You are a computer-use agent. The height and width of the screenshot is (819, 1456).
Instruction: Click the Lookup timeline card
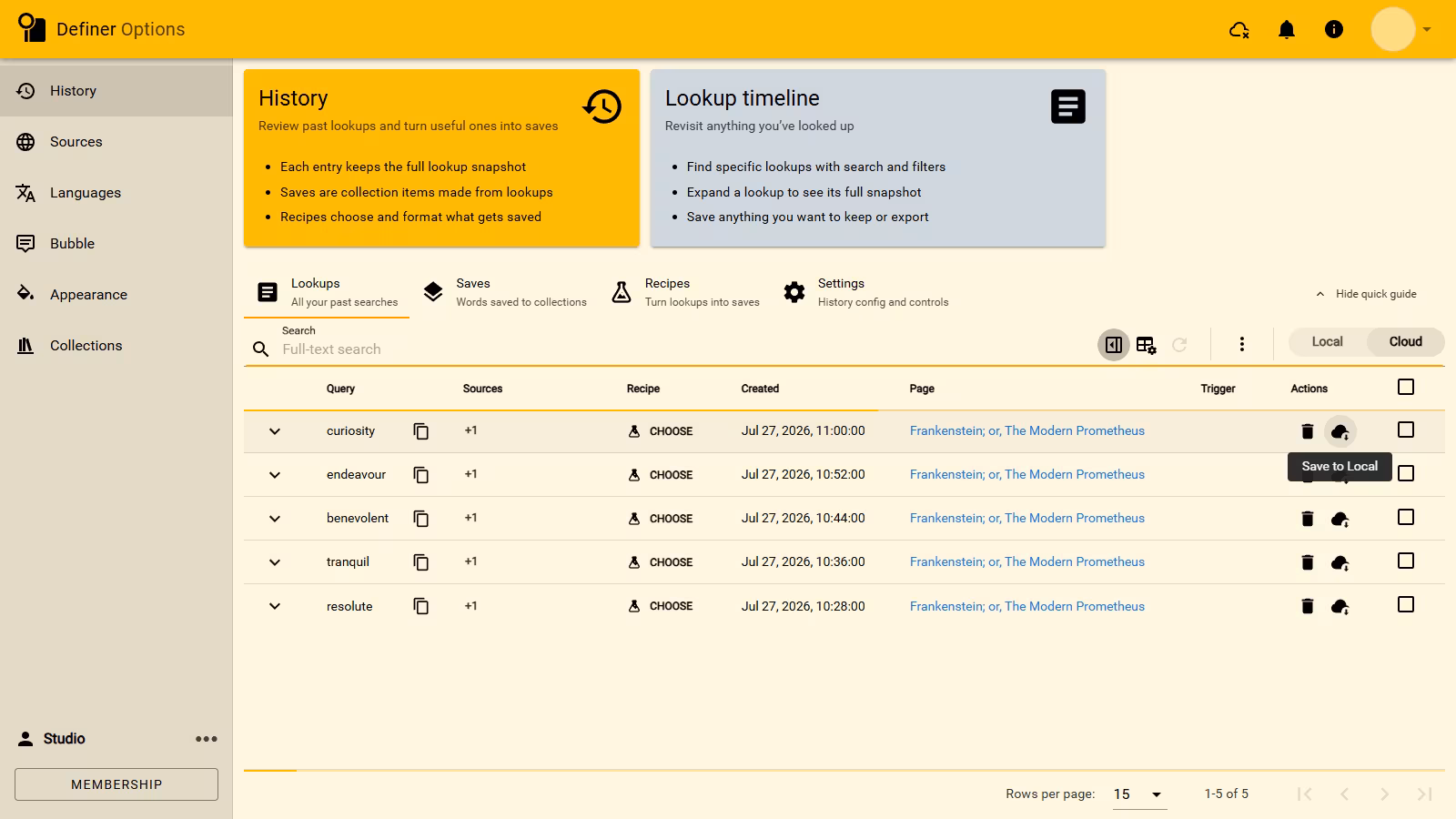click(878, 158)
